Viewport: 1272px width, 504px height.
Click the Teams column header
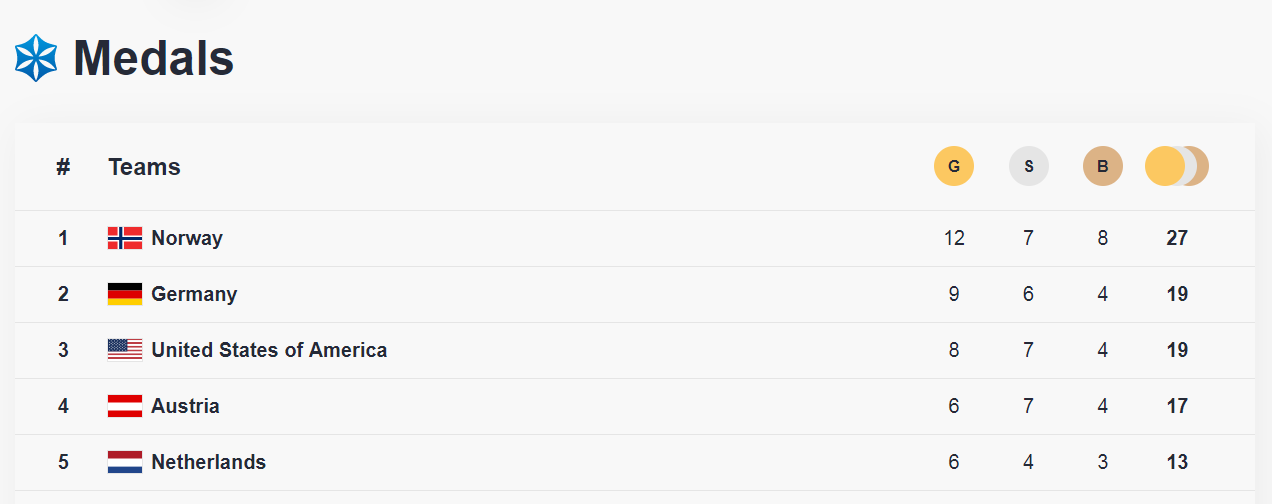tap(144, 167)
